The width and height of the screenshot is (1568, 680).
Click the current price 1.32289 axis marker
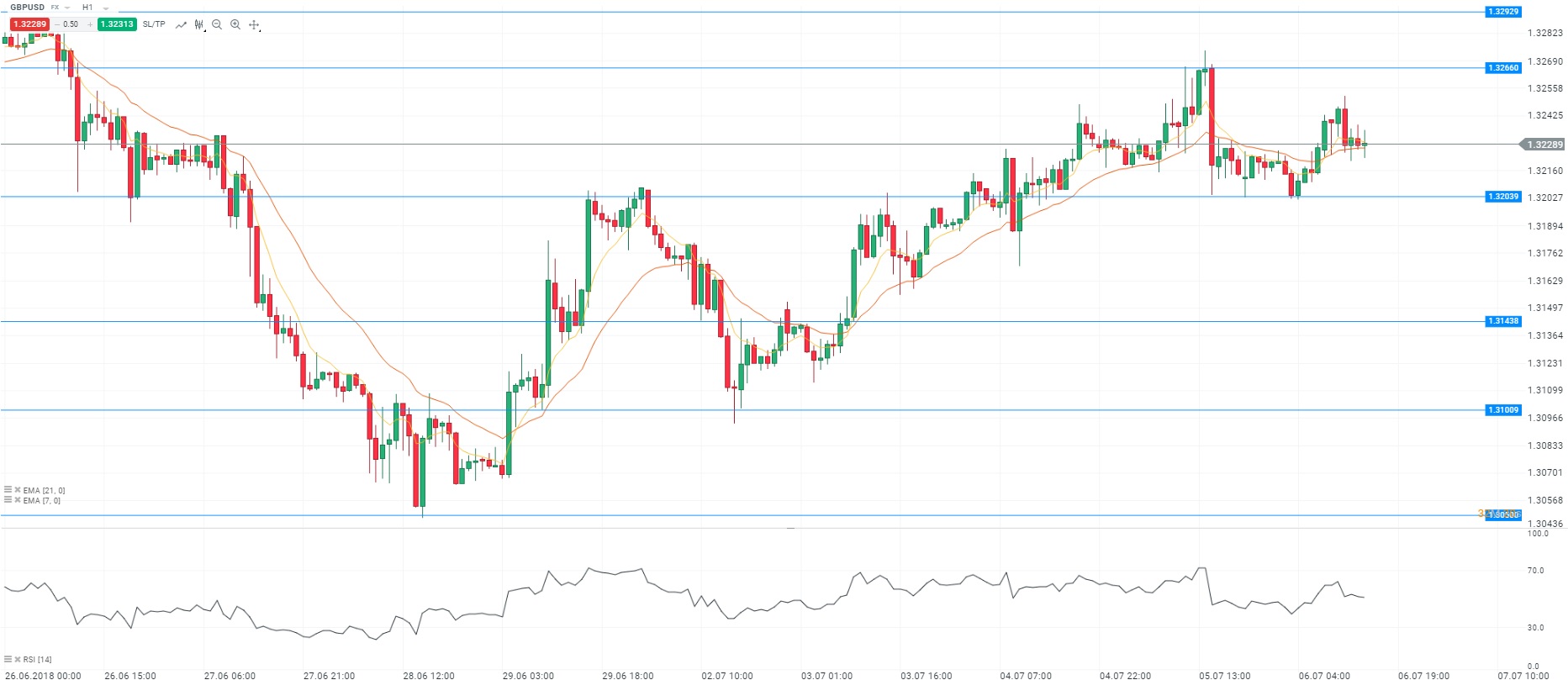(1544, 145)
